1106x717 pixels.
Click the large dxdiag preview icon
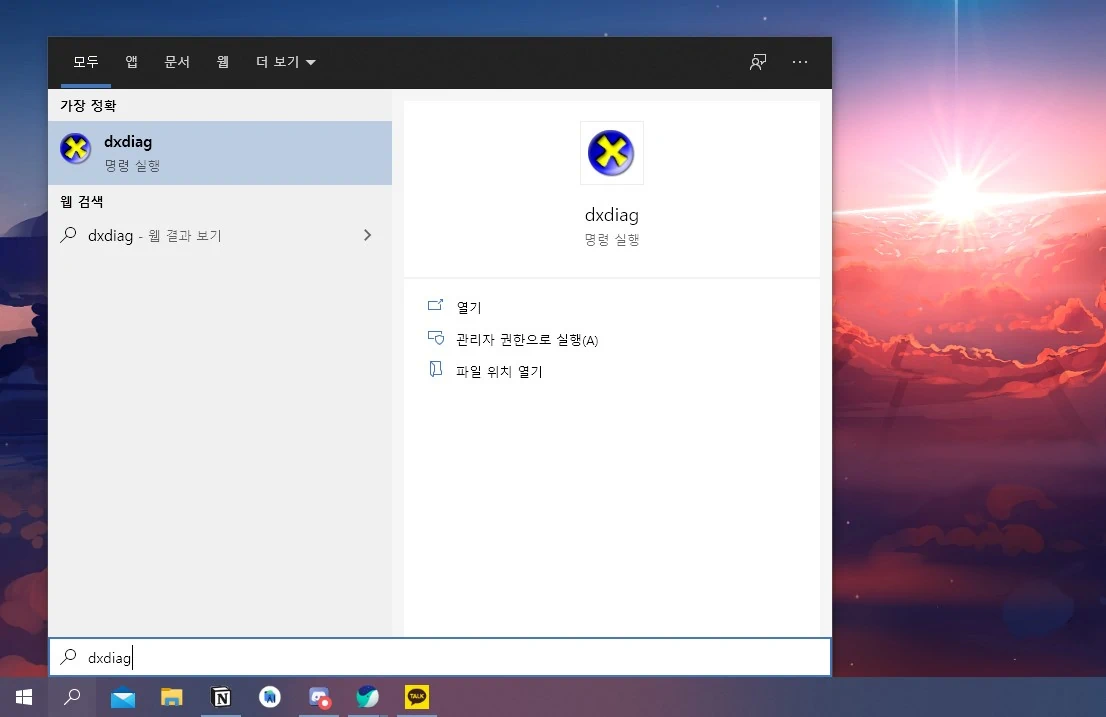(611, 152)
